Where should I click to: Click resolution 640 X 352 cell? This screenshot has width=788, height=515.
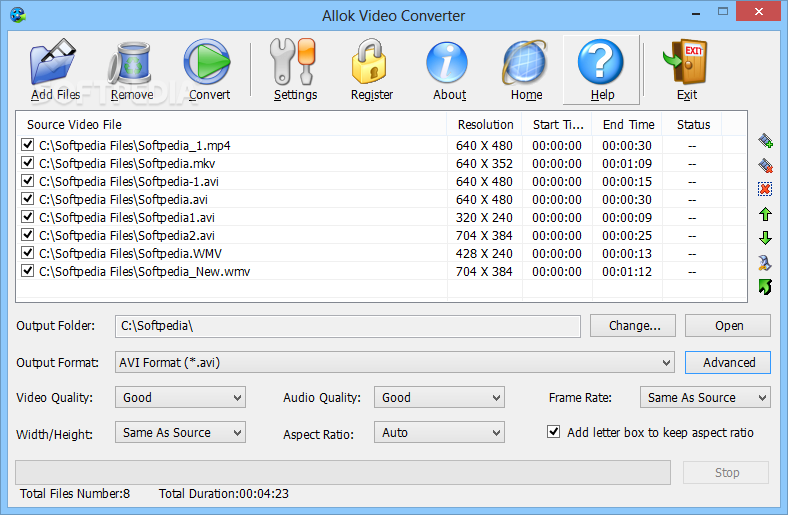point(484,163)
